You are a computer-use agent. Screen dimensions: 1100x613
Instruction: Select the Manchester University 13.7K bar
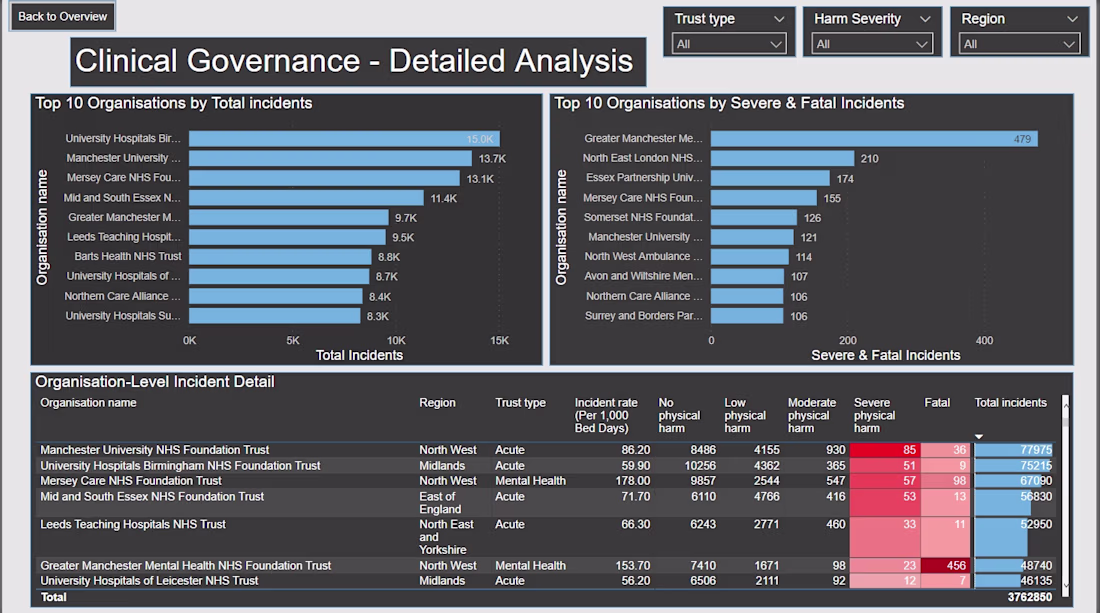pyautogui.click(x=331, y=159)
